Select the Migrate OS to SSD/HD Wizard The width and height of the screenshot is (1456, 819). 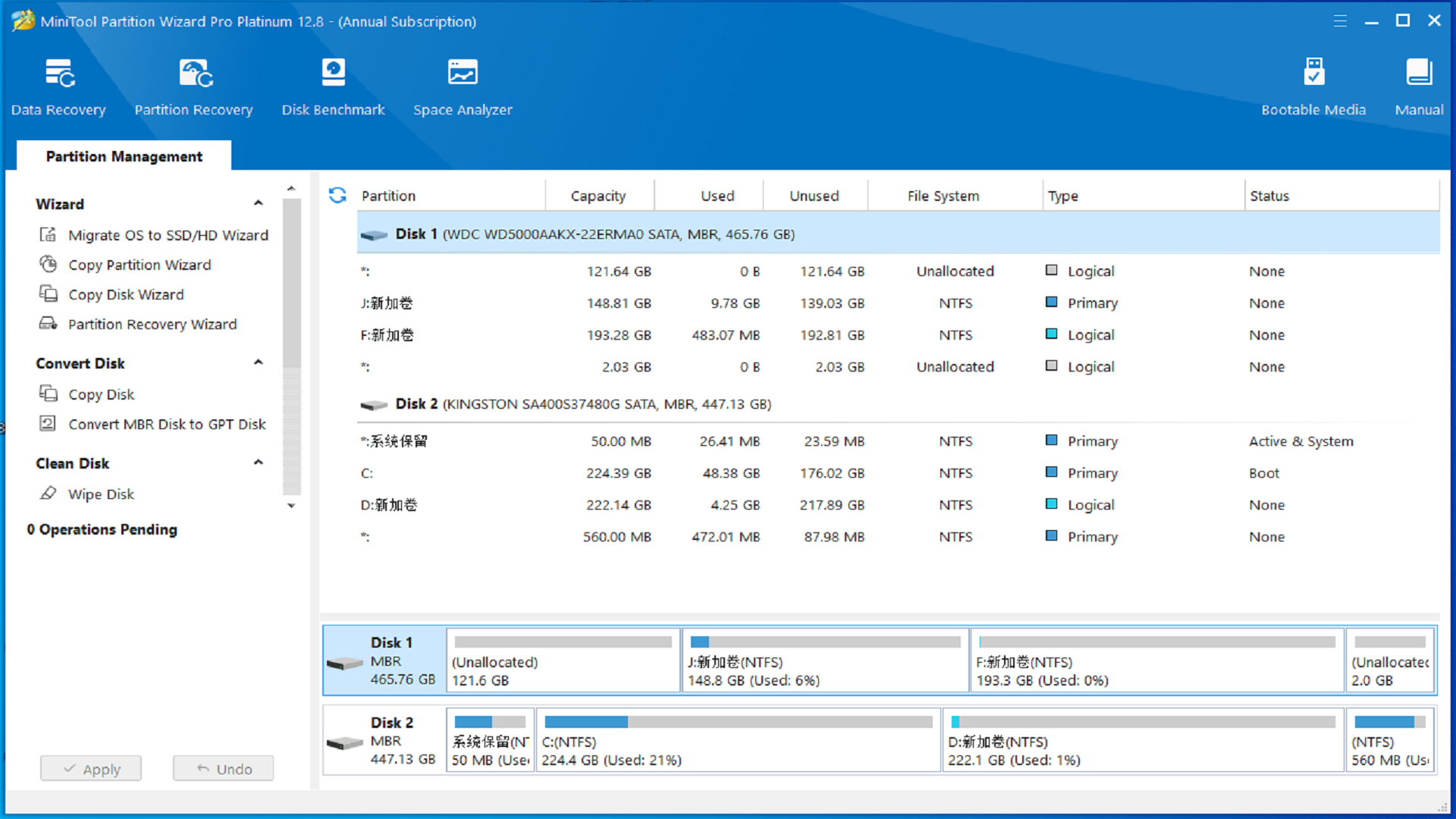click(x=168, y=235)
